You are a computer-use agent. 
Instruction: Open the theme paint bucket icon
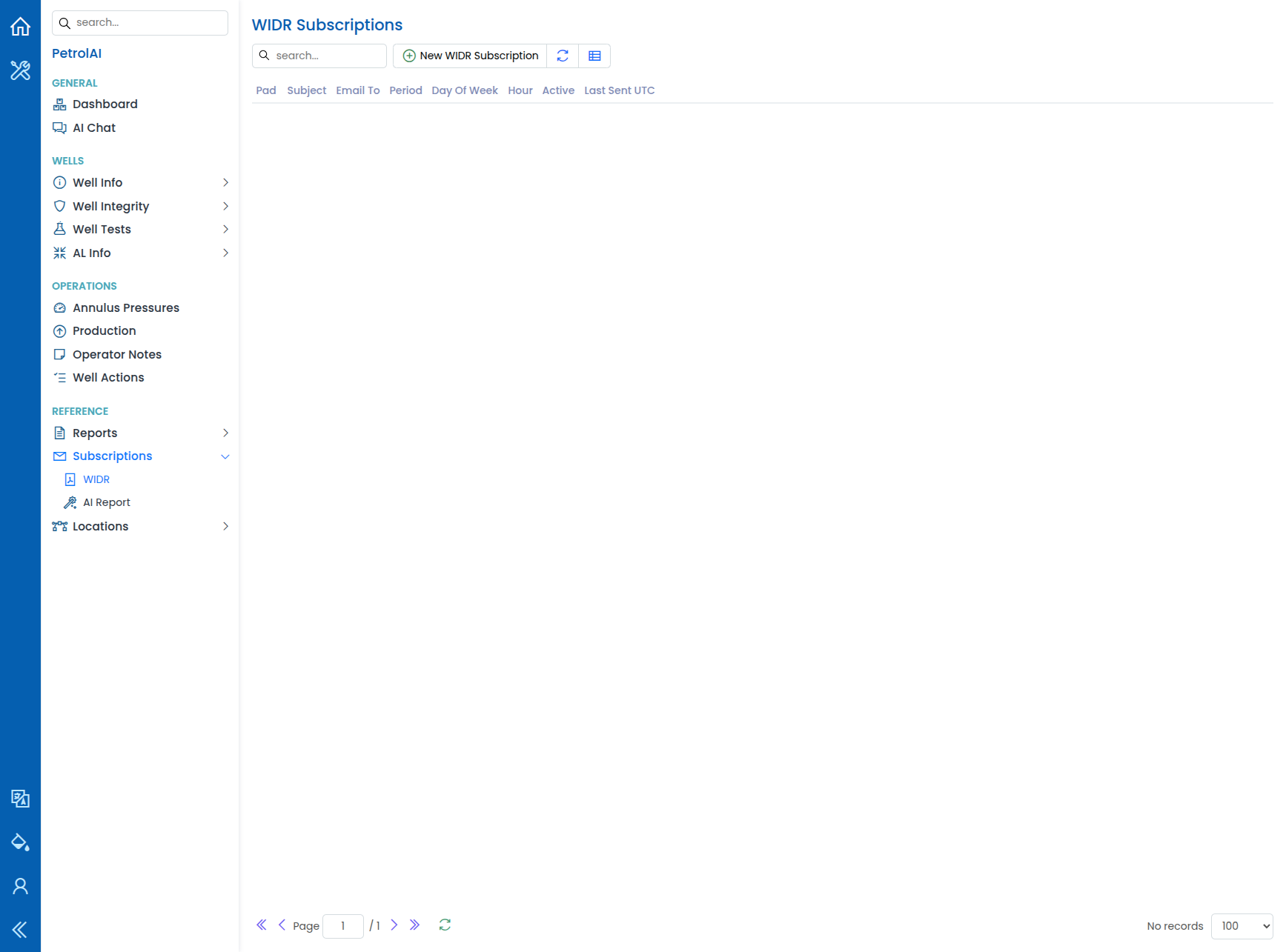(x=20, y=842)
